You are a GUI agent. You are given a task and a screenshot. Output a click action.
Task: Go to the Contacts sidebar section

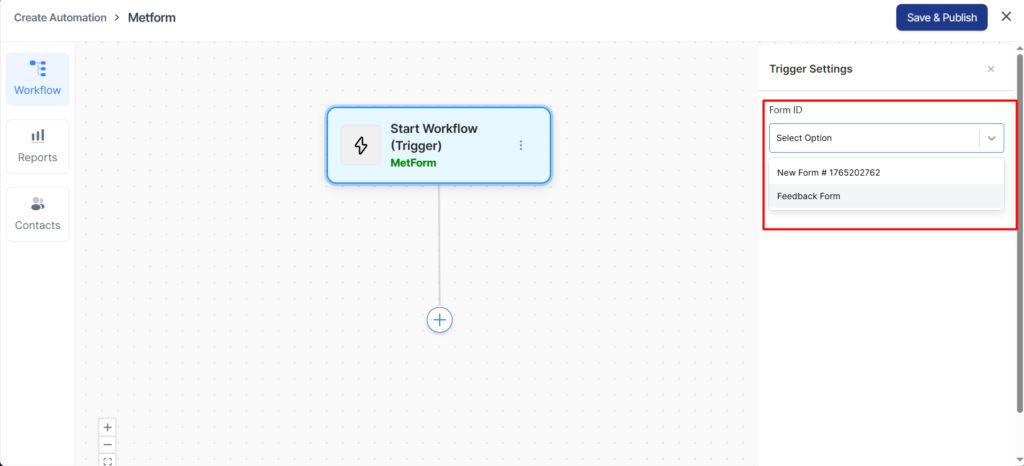[37, 214]
